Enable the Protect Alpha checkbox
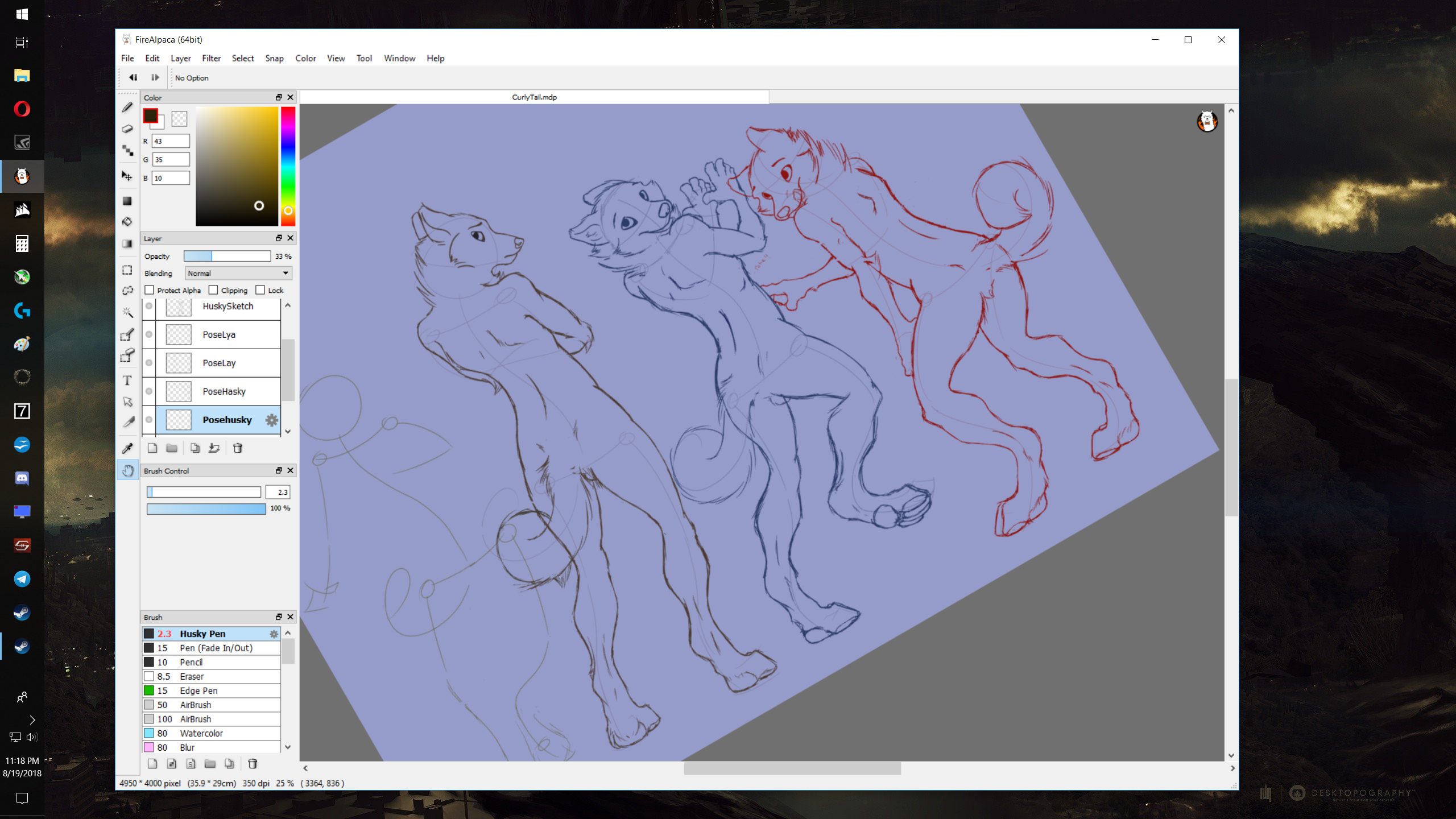The width and height of the screenshot is (1456, 819). coord(150,290)
